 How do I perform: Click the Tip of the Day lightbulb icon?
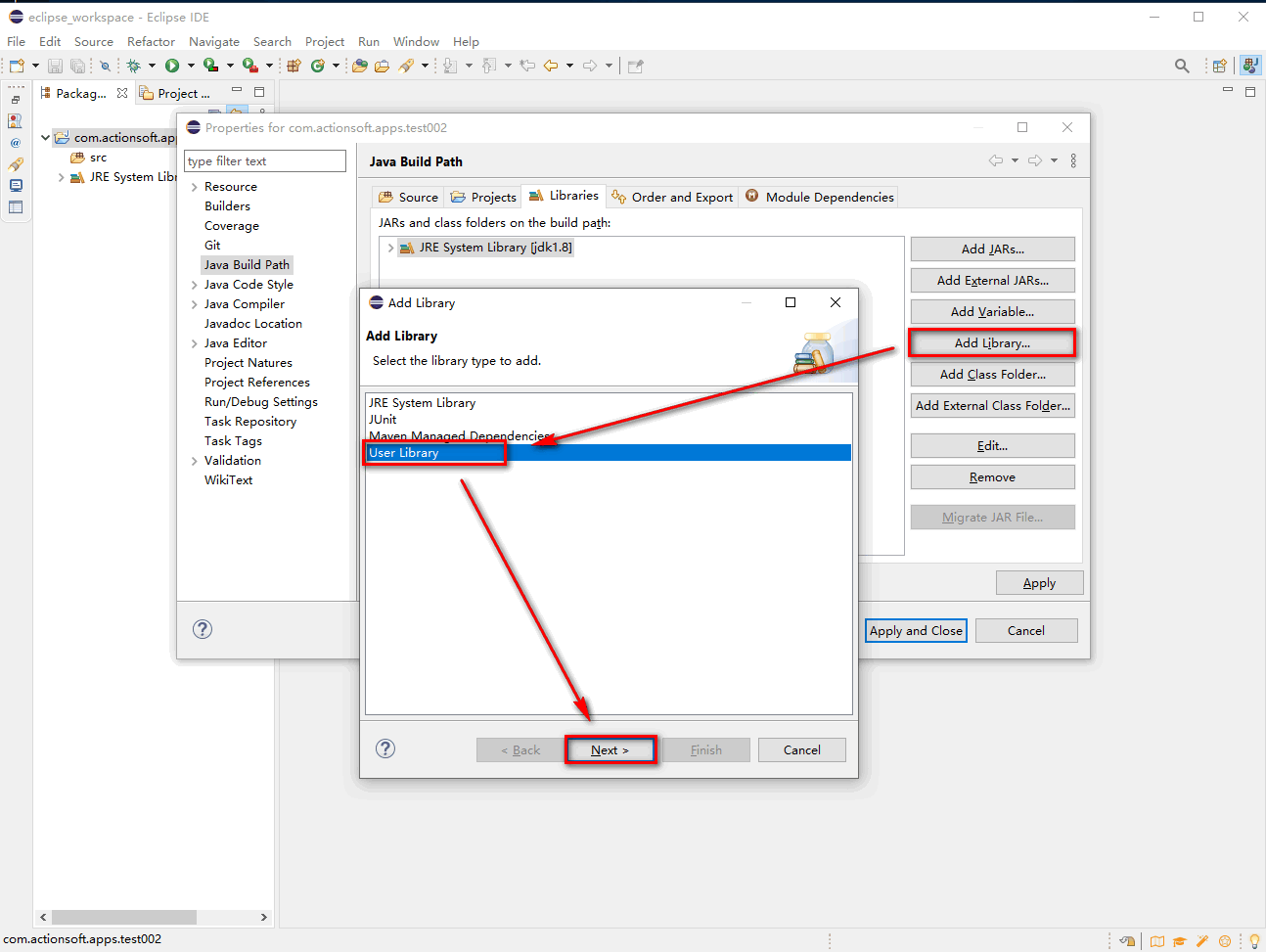[x=1253, y=941]
